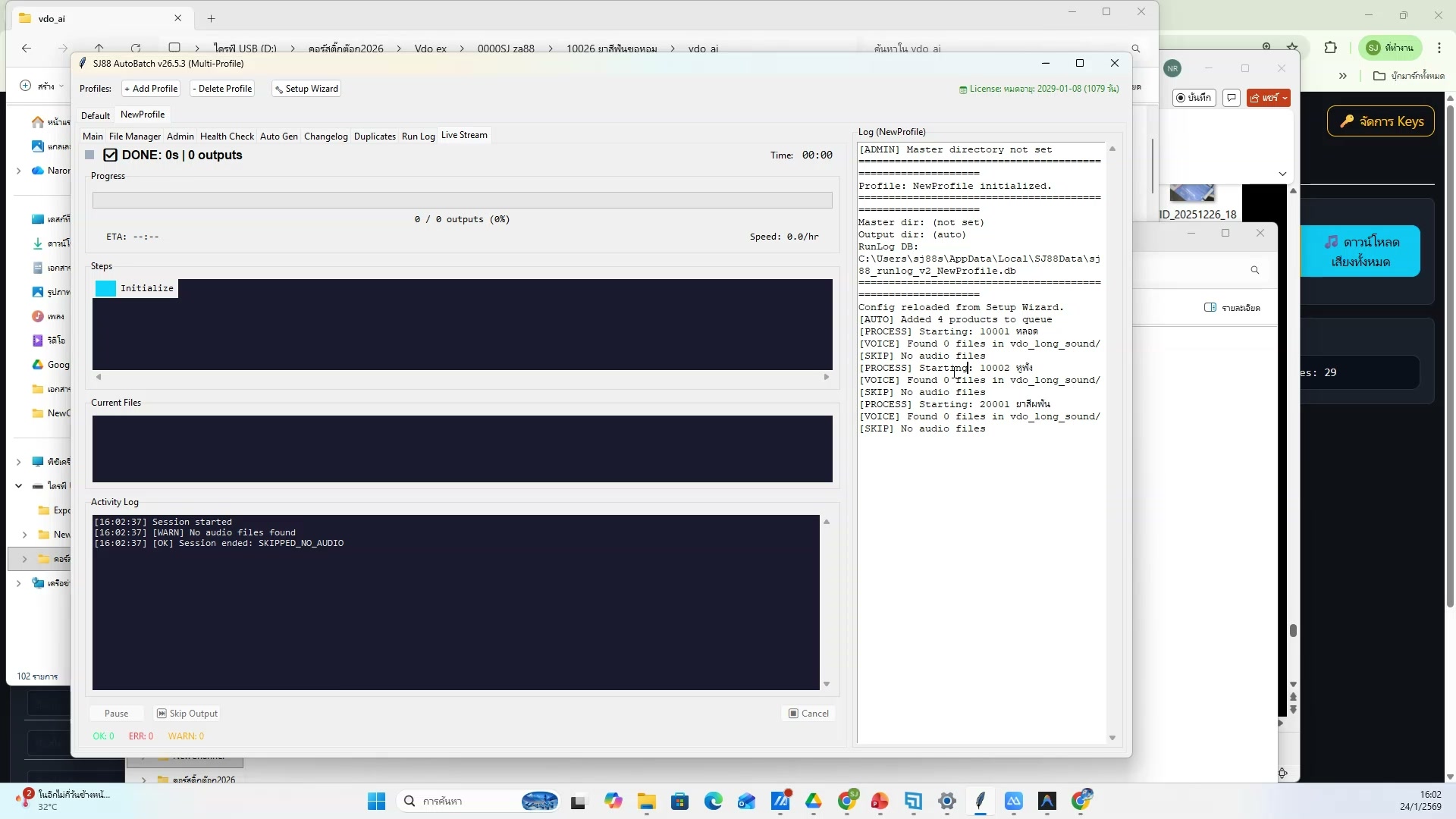Viewport: 1456px width, 819px height.
Task: Switch to the Default profile tab
Action: 96,115
